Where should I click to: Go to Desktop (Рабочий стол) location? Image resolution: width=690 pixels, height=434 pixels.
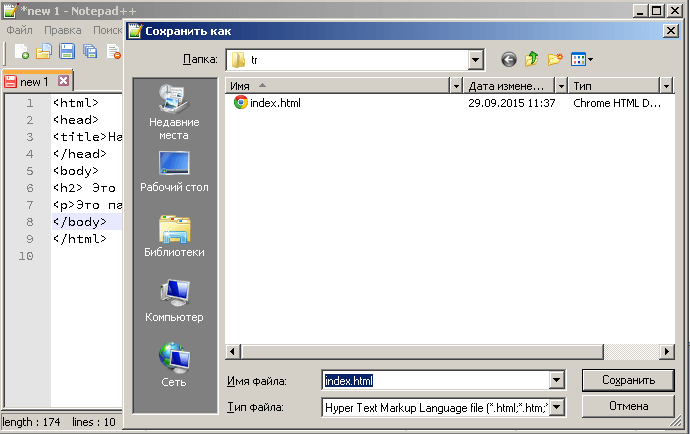(x=173, y=172)
